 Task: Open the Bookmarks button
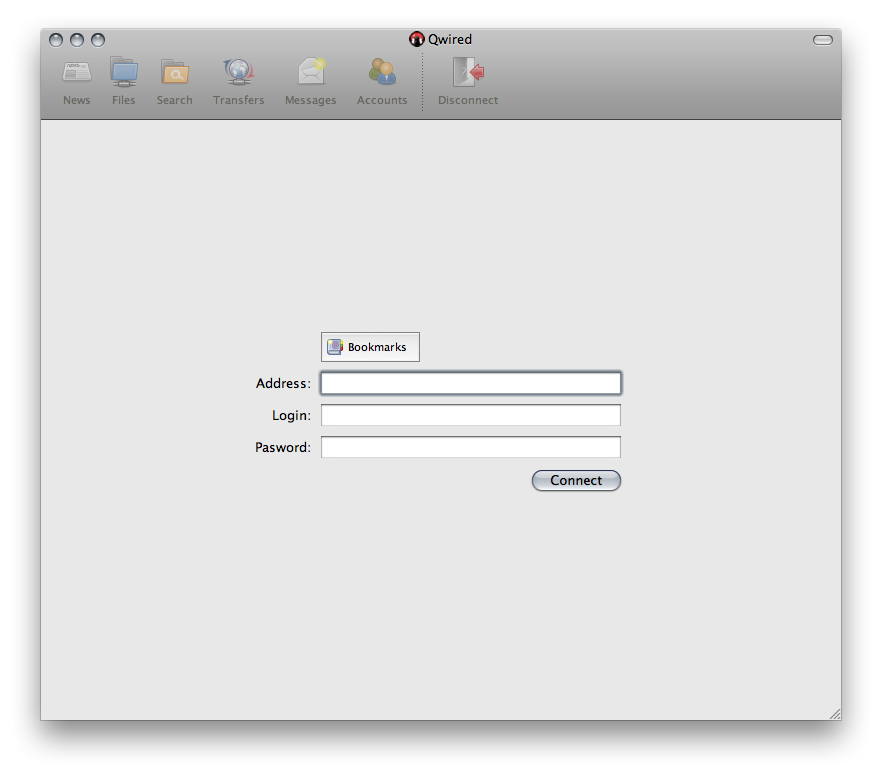point(370,347)
